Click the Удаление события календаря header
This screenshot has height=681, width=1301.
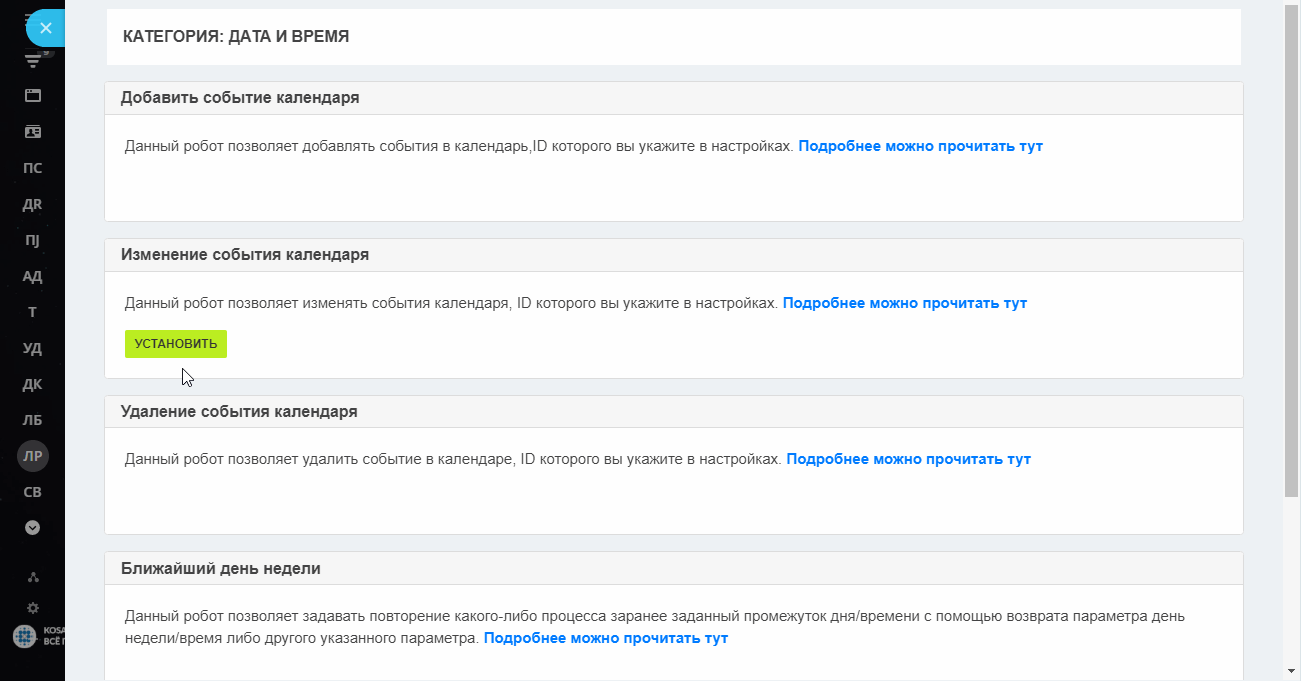click(x=240, y=411)
